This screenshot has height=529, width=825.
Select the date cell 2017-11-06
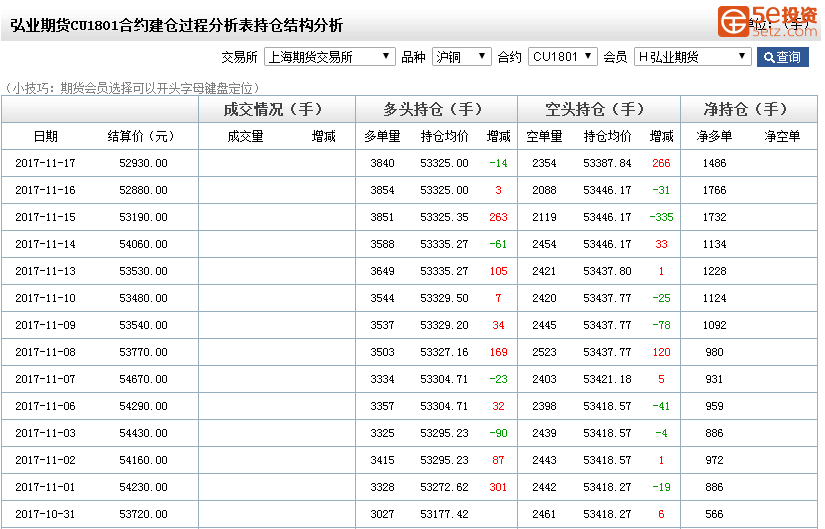pos(45,406)
